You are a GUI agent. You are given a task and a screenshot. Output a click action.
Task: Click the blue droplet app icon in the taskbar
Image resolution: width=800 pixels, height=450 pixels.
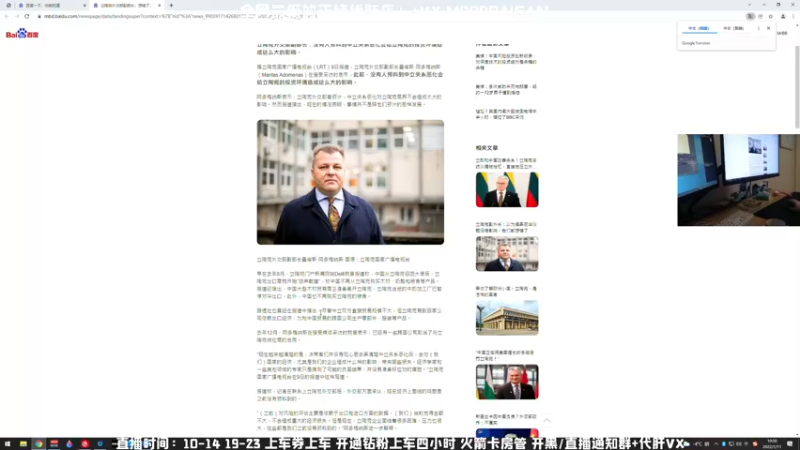69,444
